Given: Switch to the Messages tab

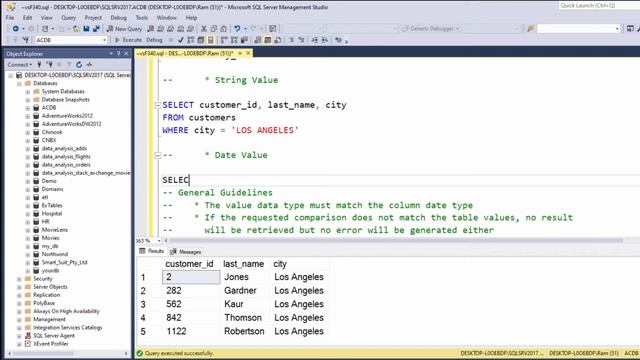Looking at the screenshot, I should 186,251.
